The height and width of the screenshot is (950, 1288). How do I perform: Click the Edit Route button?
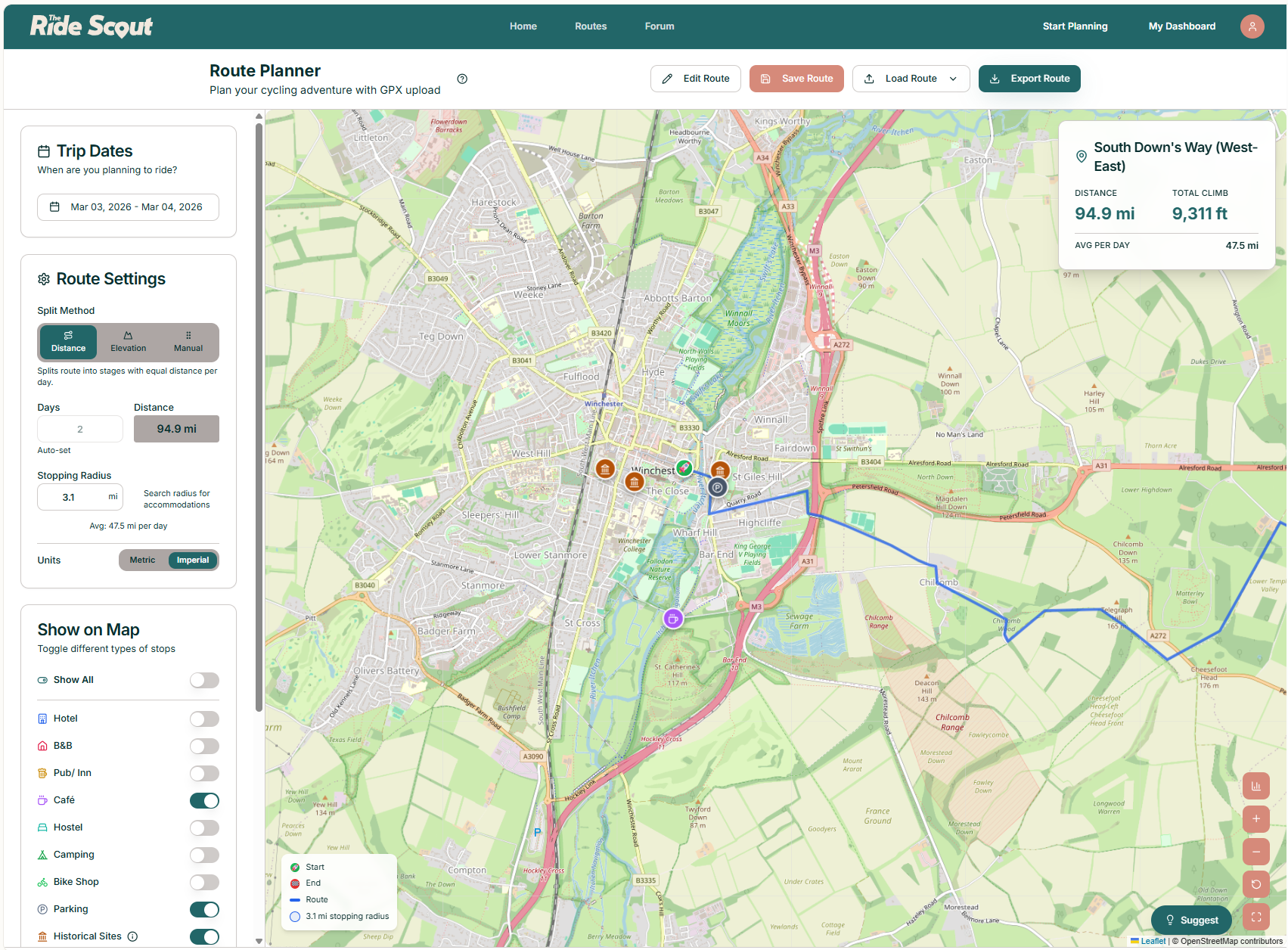click(x=695, y=79)
